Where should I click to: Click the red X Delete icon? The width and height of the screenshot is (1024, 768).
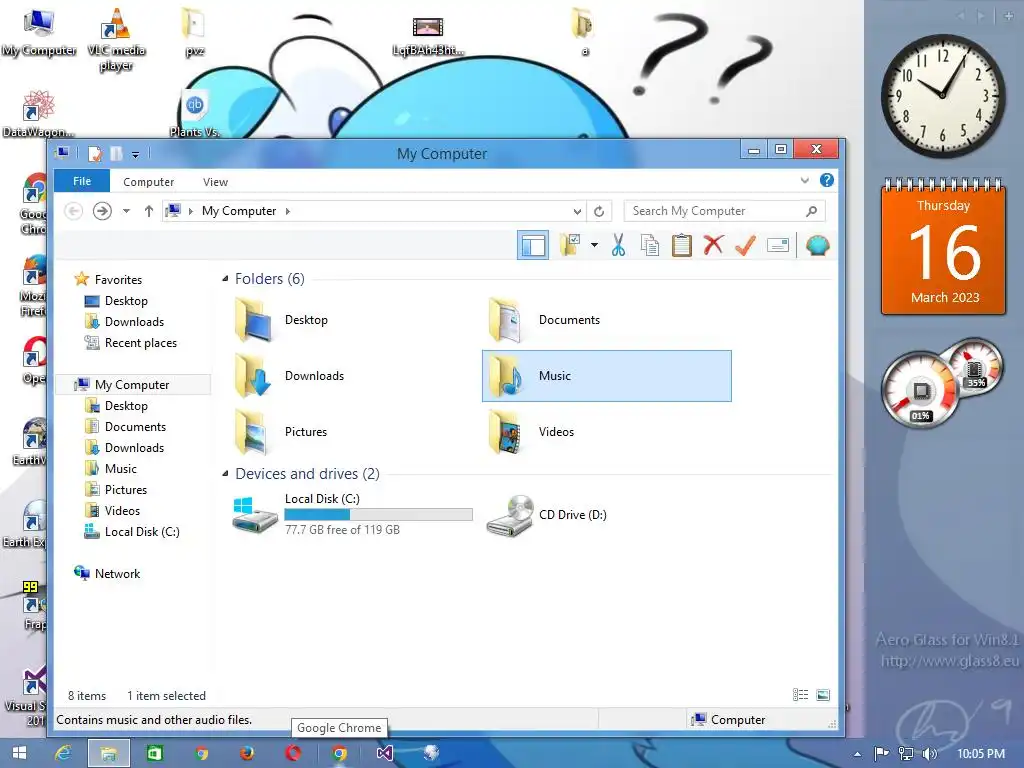coord(713,246)
